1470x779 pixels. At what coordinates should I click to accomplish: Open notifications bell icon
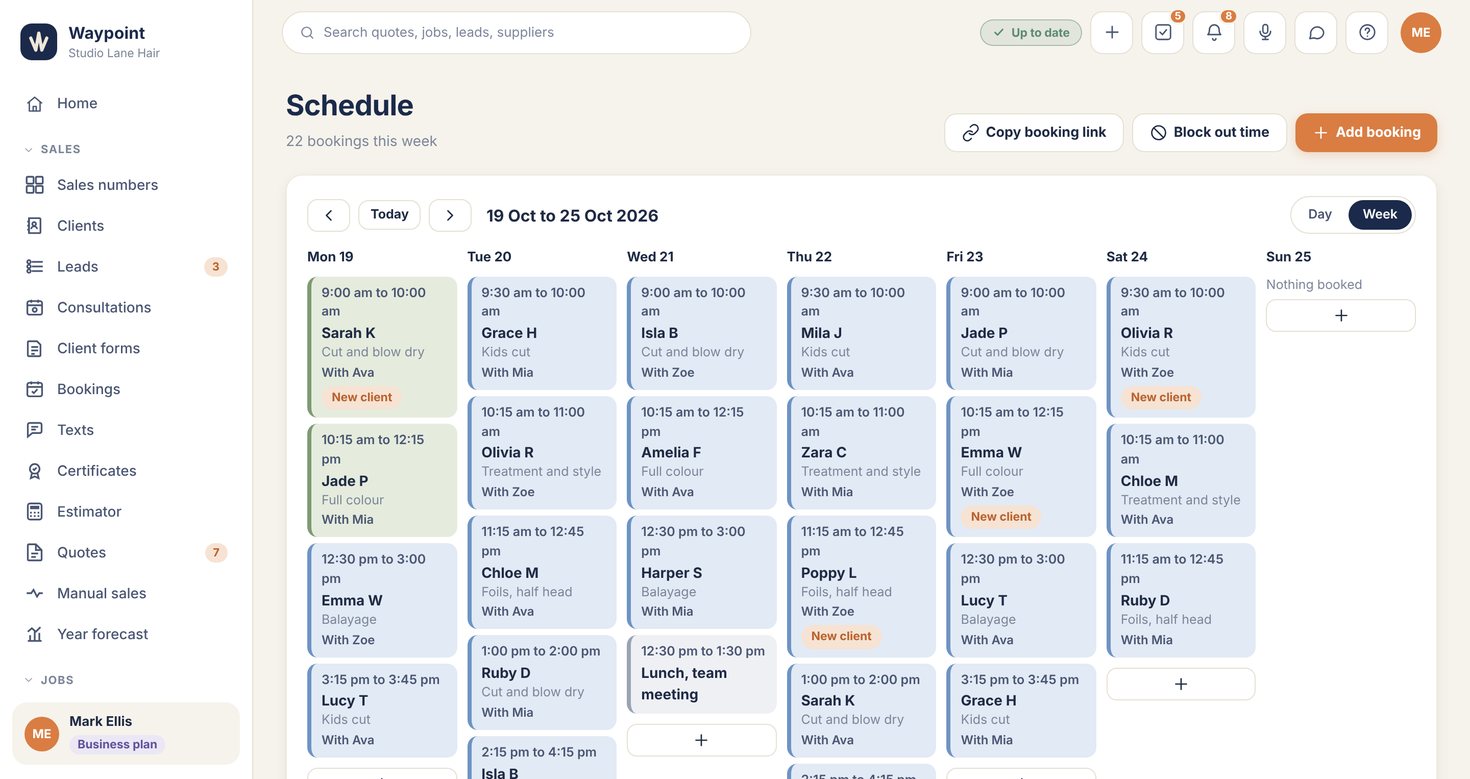[x=1214, y=33]
